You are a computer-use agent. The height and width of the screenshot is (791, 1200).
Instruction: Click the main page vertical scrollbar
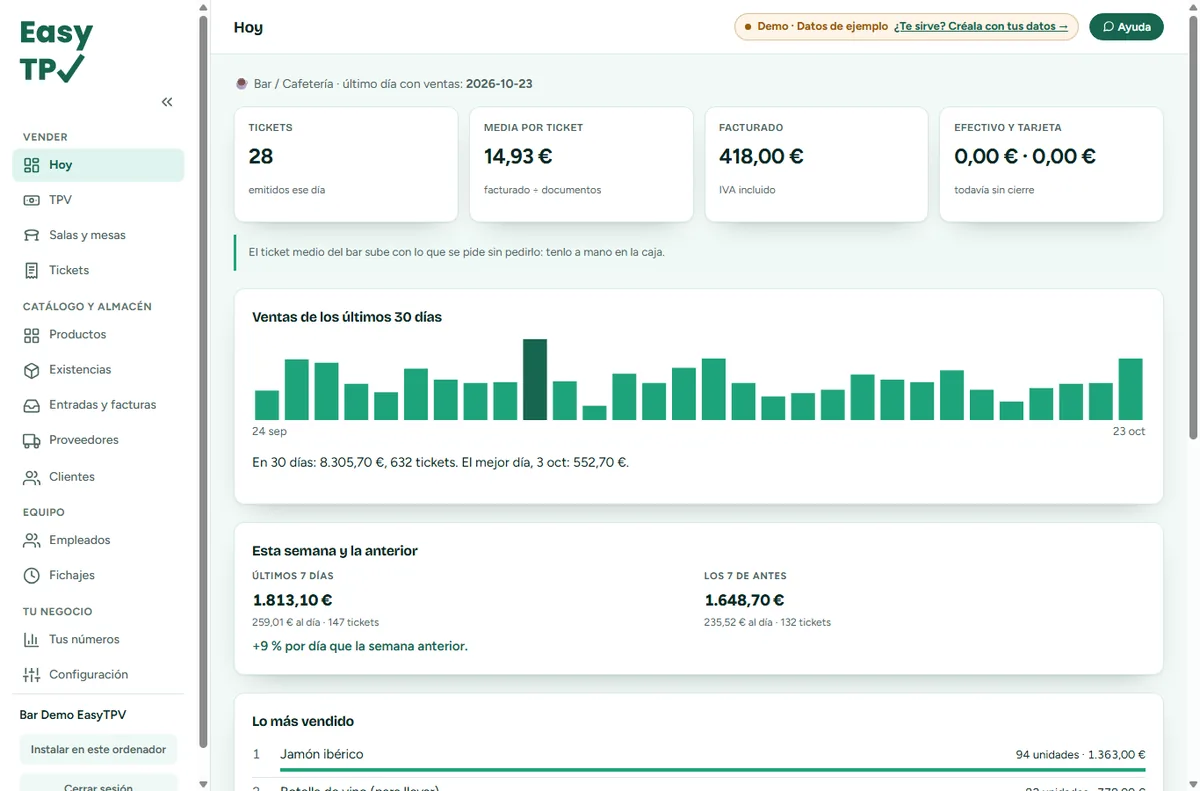click(1191, 225)
